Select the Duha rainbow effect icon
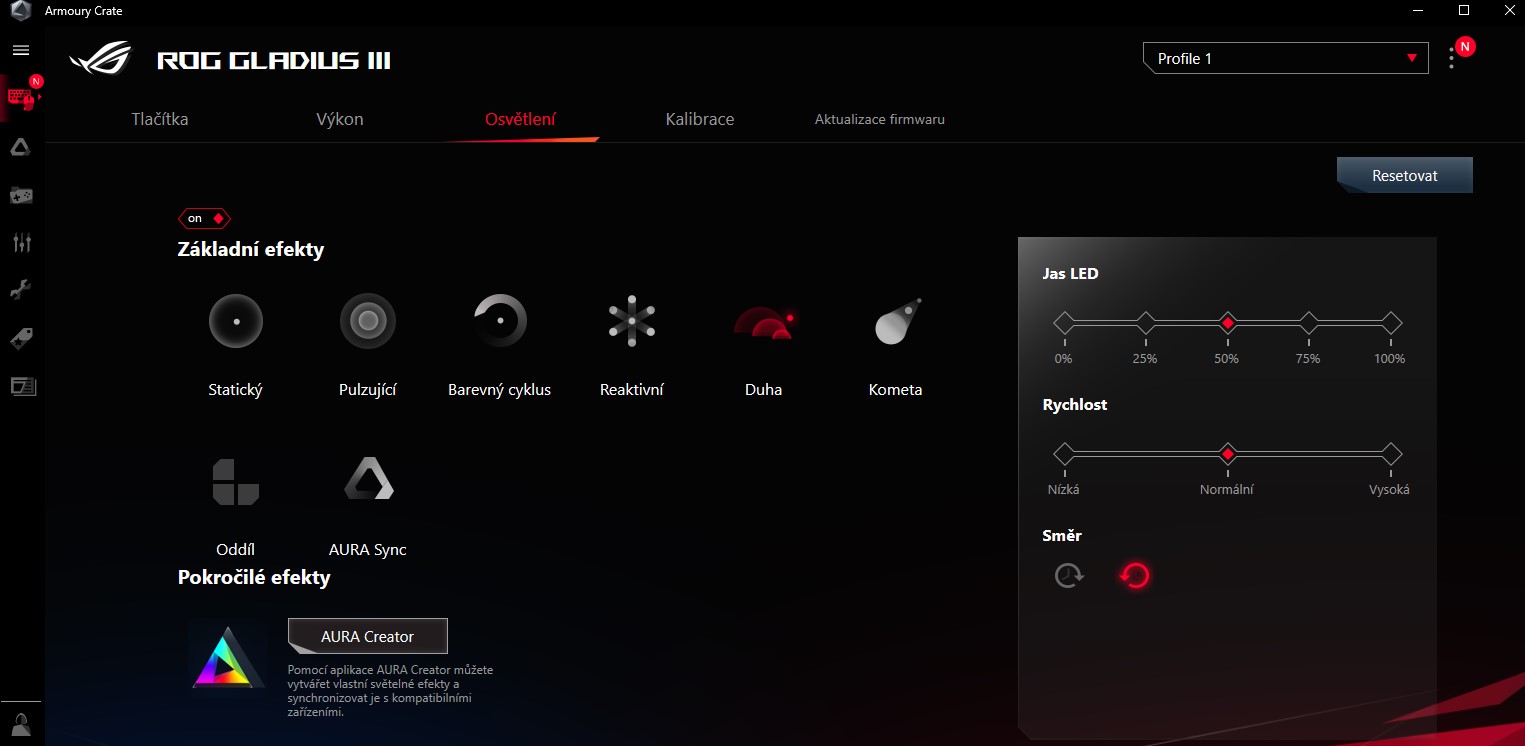Image resolution: width=1525 pixels, height=746 pixels. 764,321
